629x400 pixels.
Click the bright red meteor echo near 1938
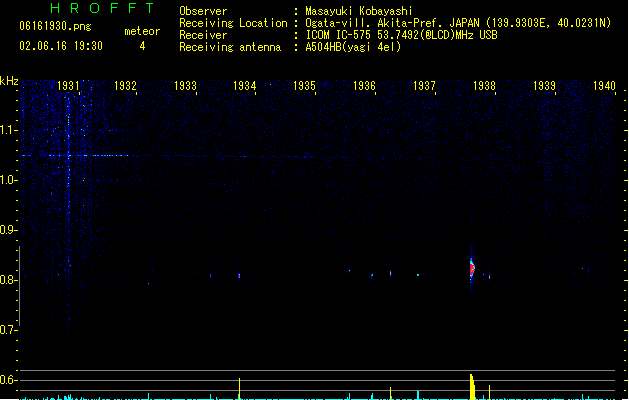coord(472,268)
